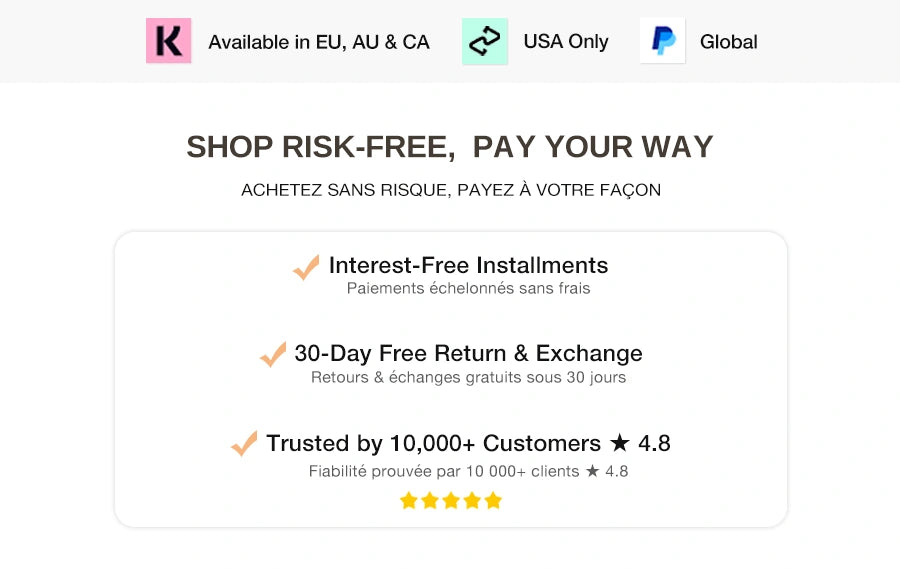The height and width of the screenshot is (569, 900).
Task: Click the Available in EU, AU & CA text
Action: click(318, 42)
